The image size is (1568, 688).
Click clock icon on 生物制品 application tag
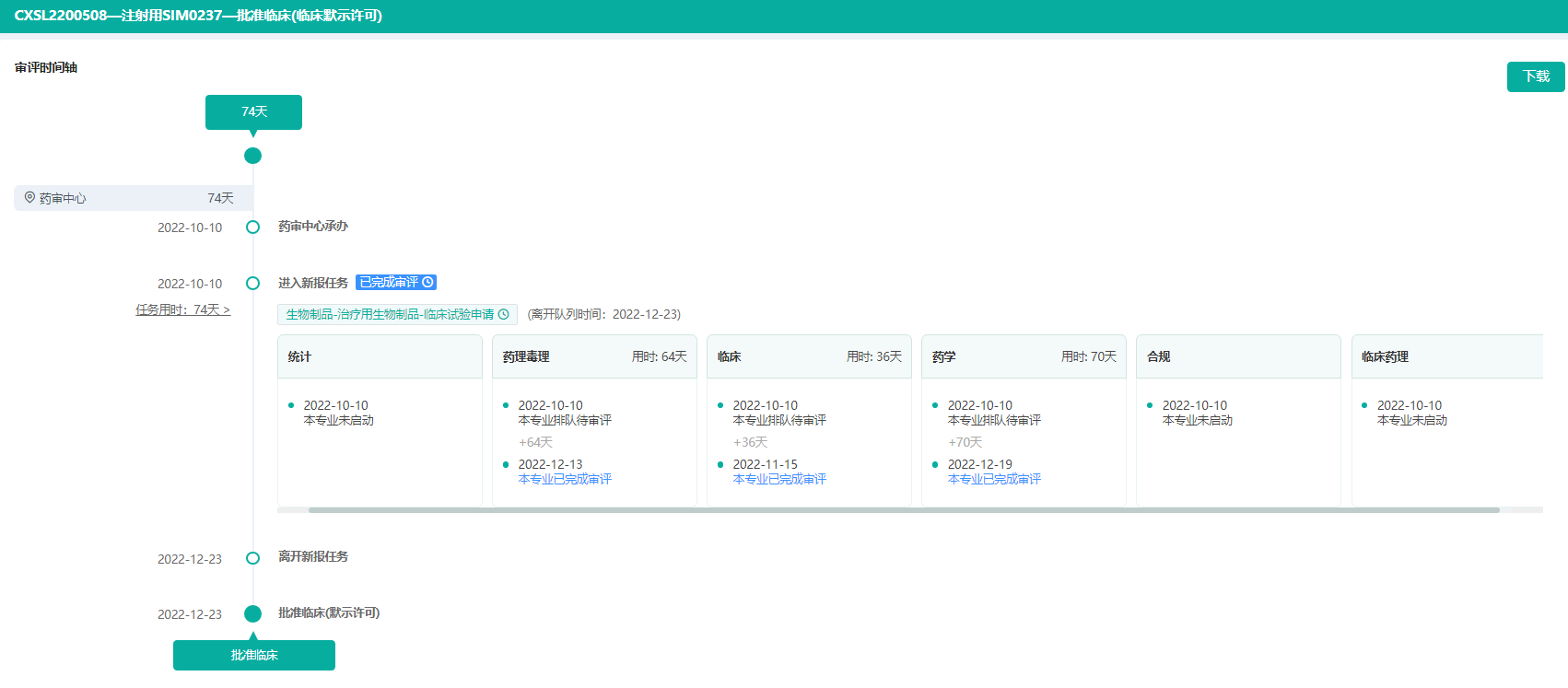[x=504, y=315]
